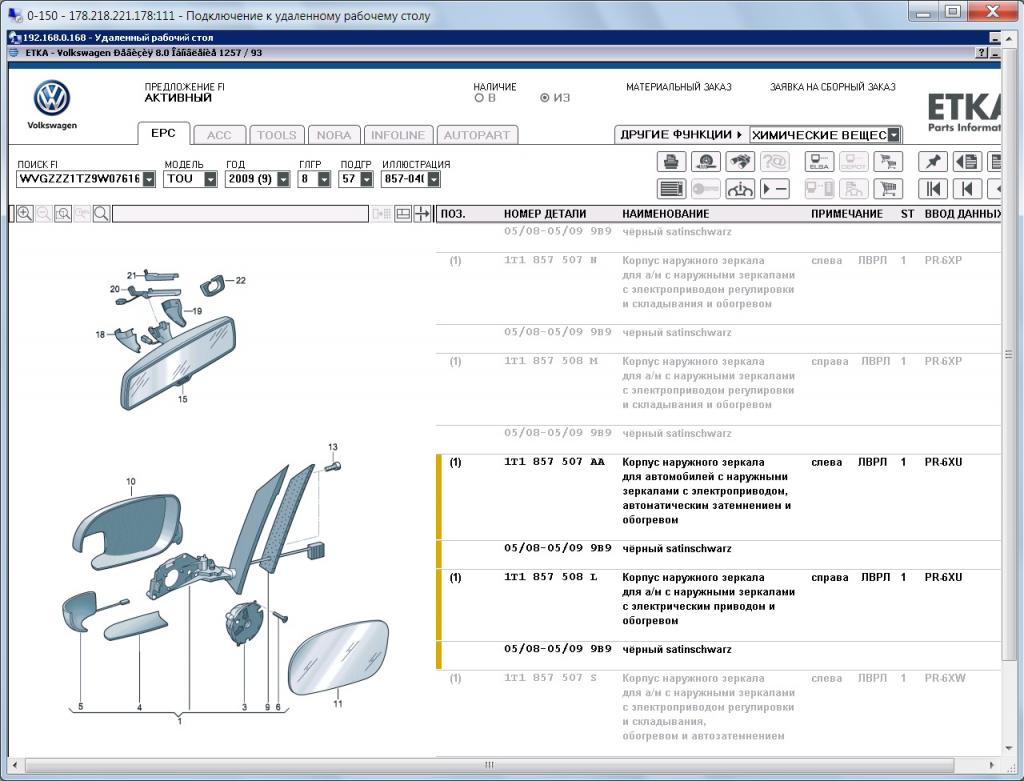Click callout number 13 screw in diagram
This screenshot has height=781, width=1024.
[332, 447]
